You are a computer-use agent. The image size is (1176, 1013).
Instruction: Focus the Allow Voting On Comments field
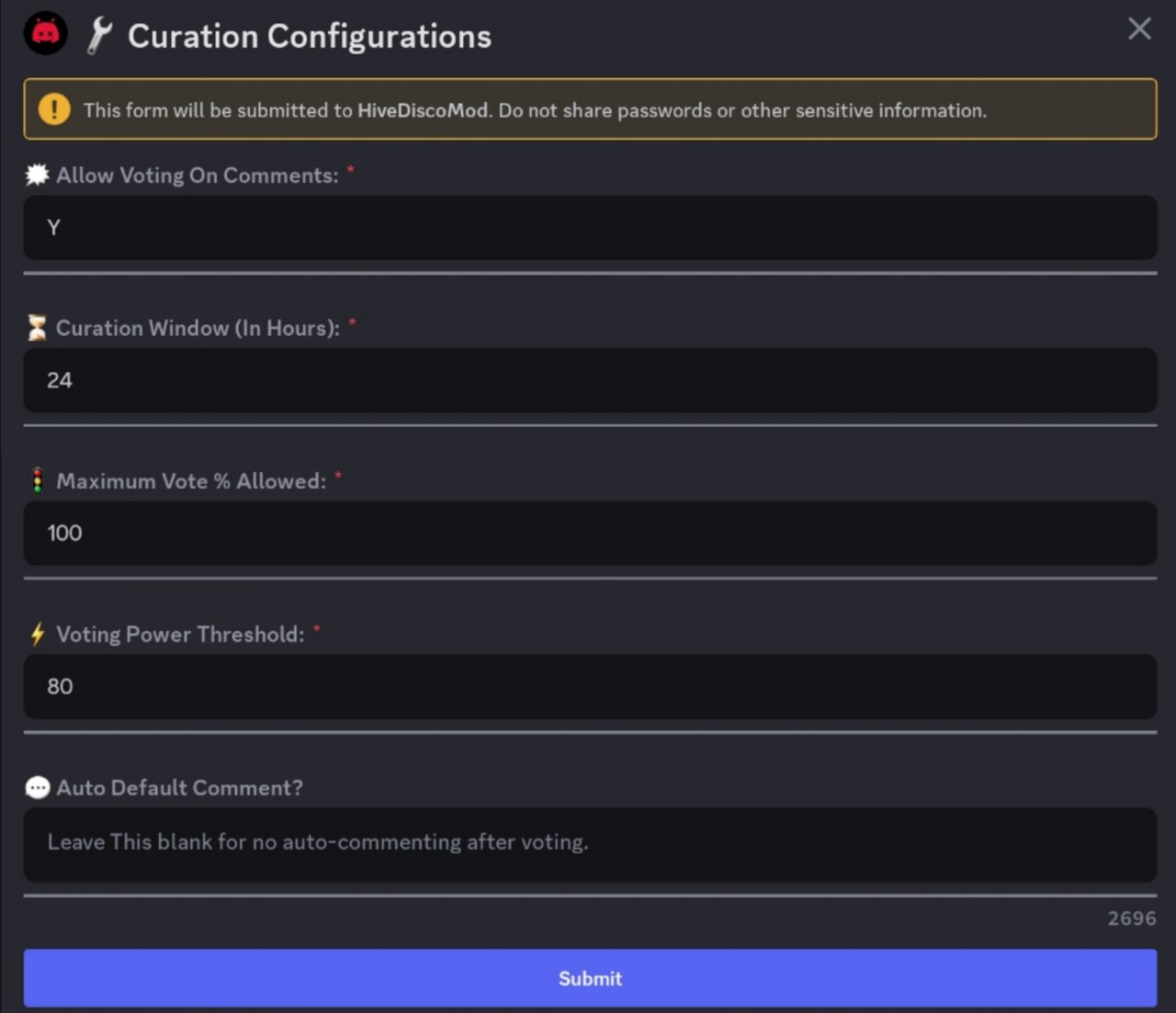click(x=590, y=227)
